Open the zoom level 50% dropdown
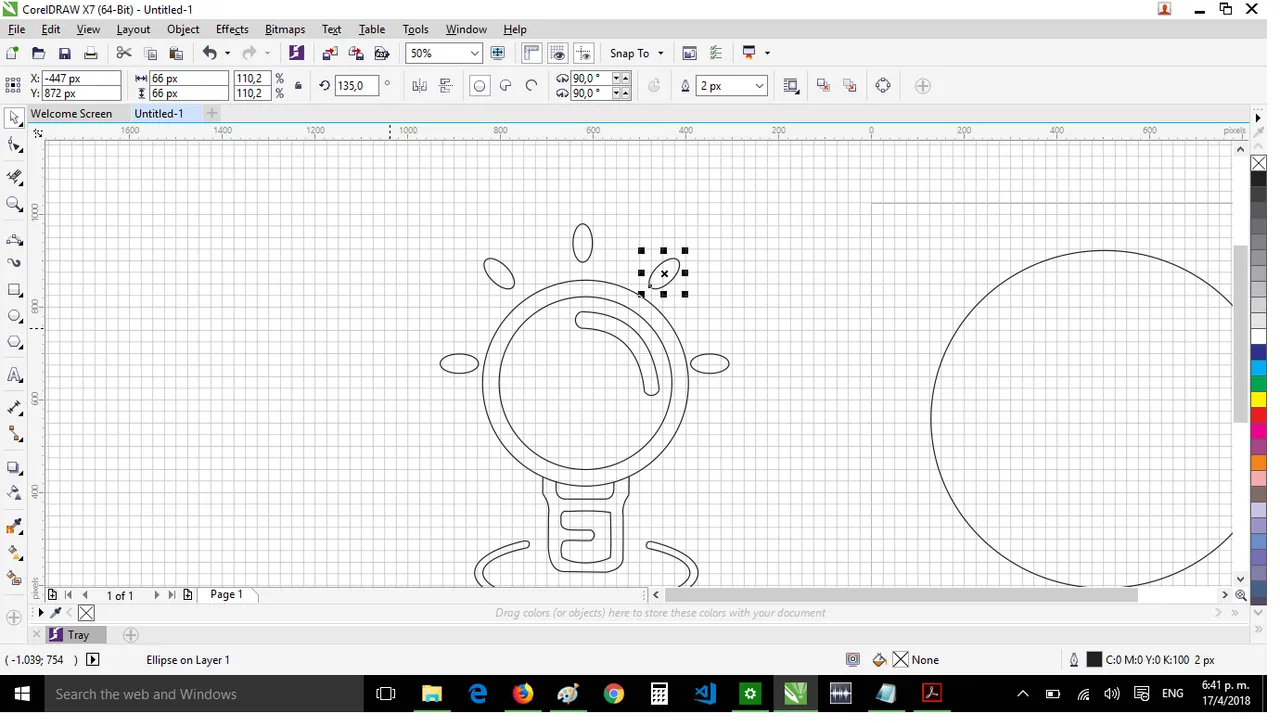 474,53
